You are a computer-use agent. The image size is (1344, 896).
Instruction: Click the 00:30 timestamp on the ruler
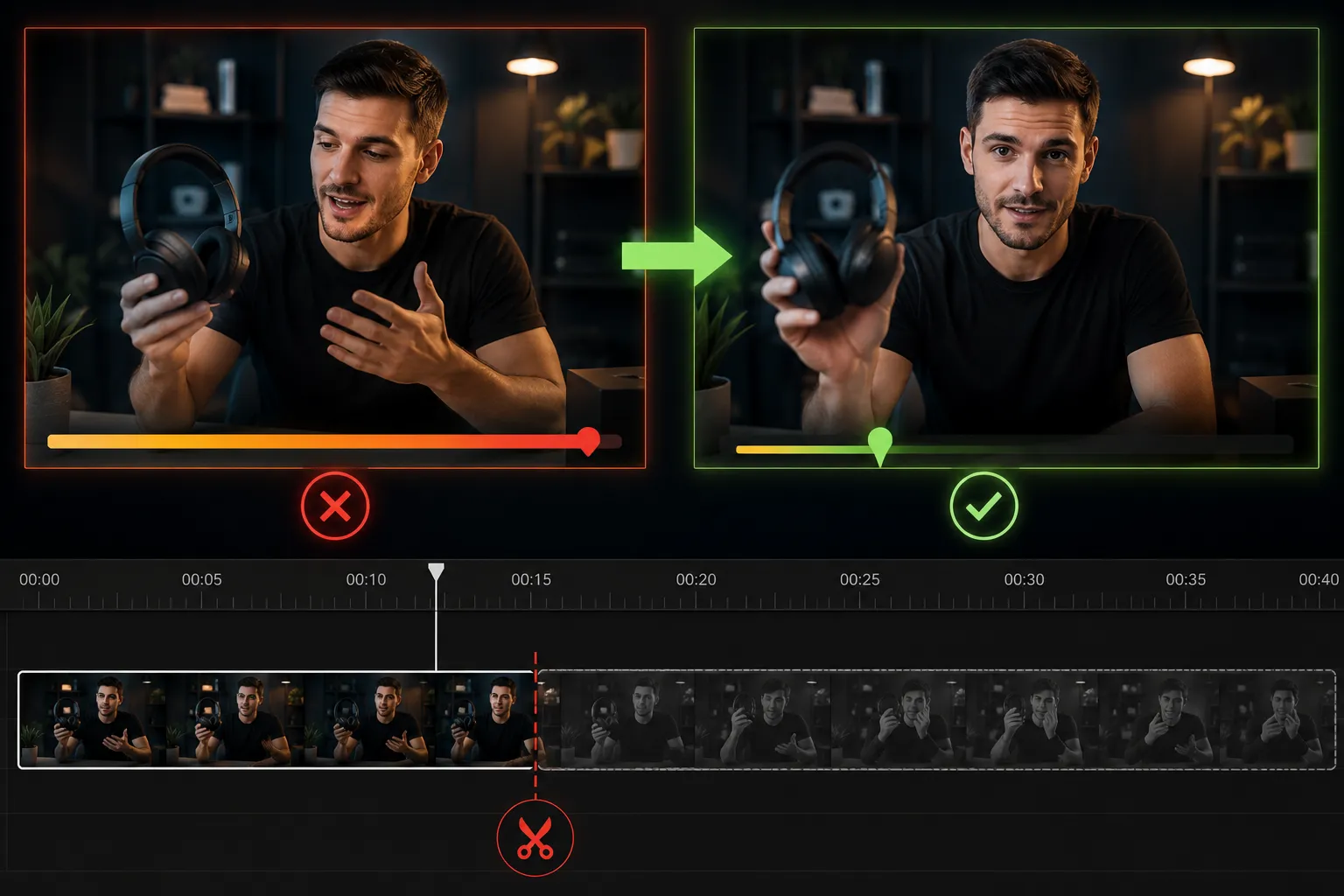pyautogui.click(x=1024, y=579)
